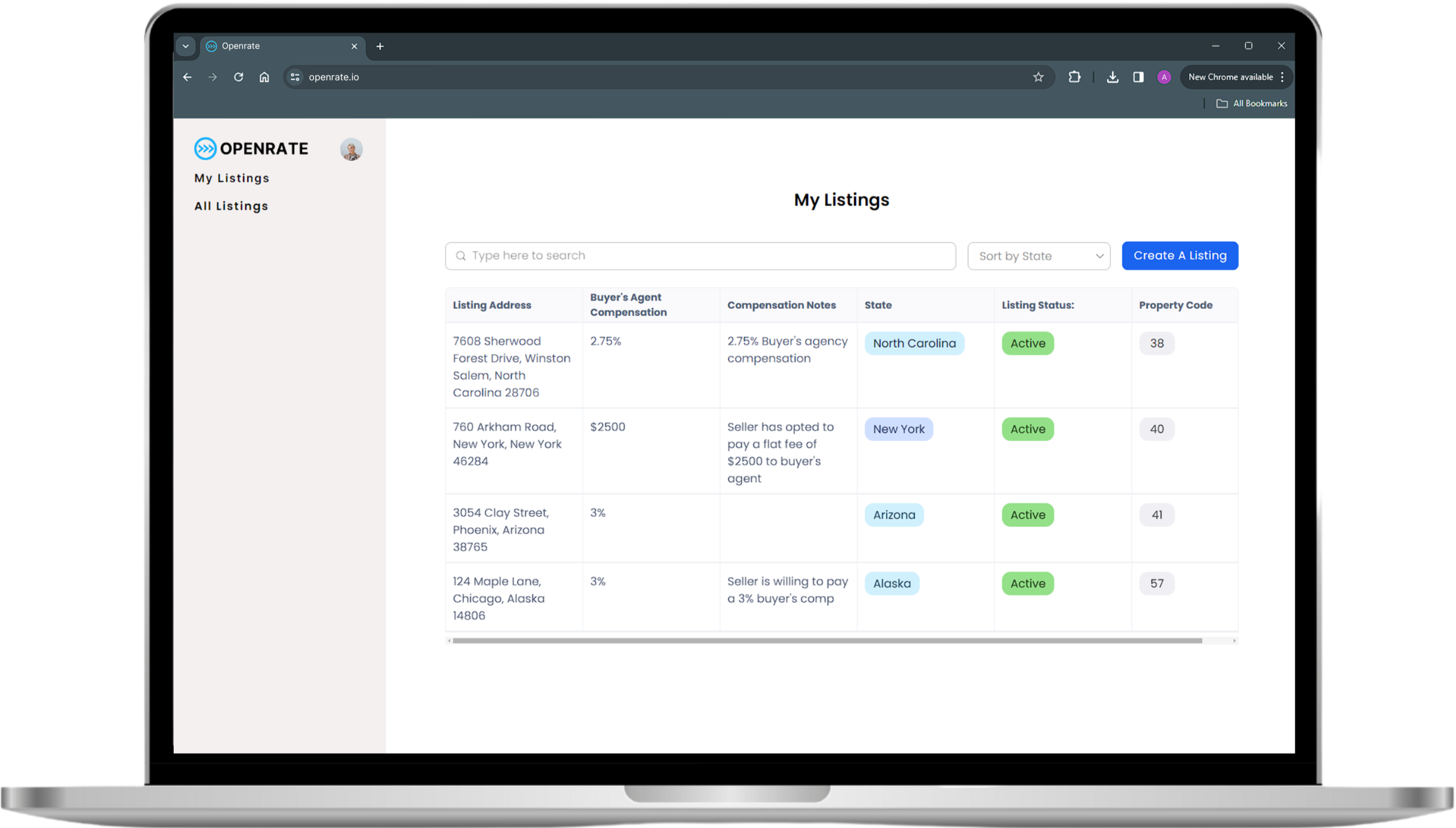
Task: Click the Create A Listing button
Action: click(x=1179, y=256)
